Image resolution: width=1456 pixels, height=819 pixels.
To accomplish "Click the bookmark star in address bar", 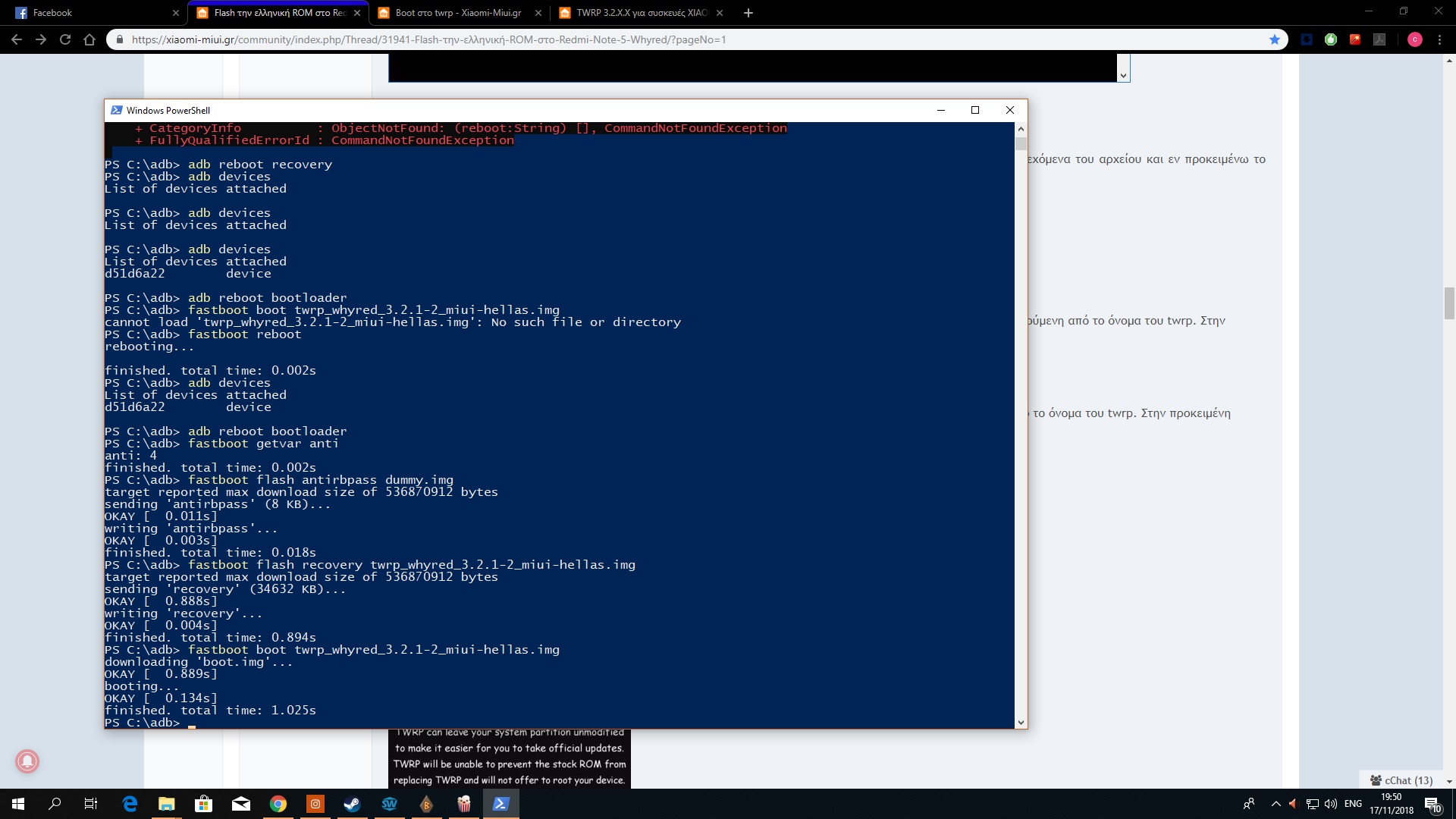I will (x=1275, y=39).
